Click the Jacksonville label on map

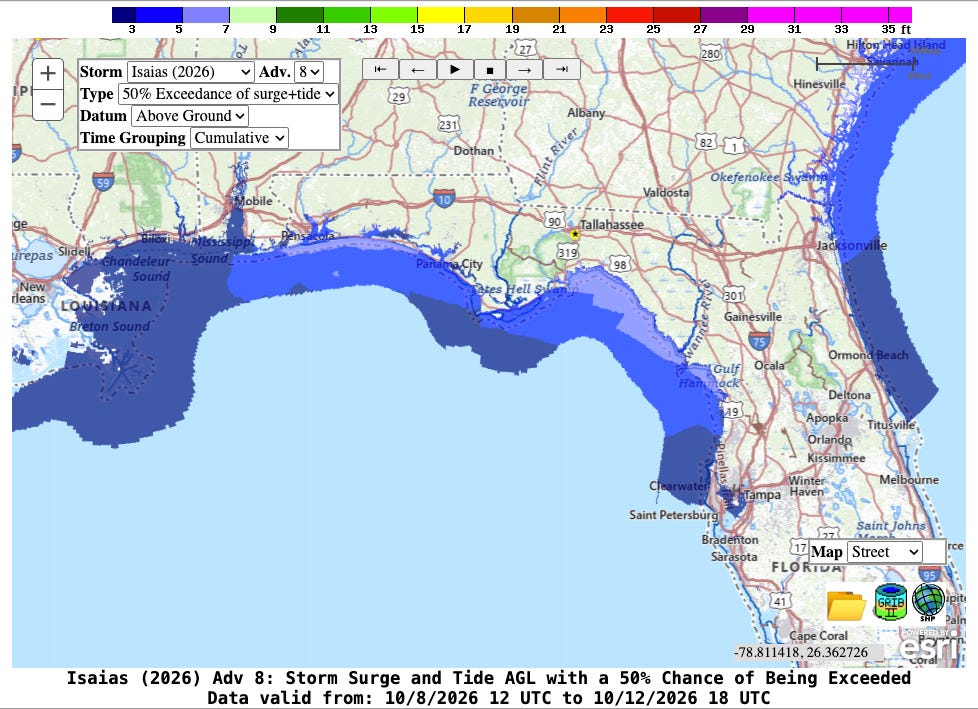[851, 245]
